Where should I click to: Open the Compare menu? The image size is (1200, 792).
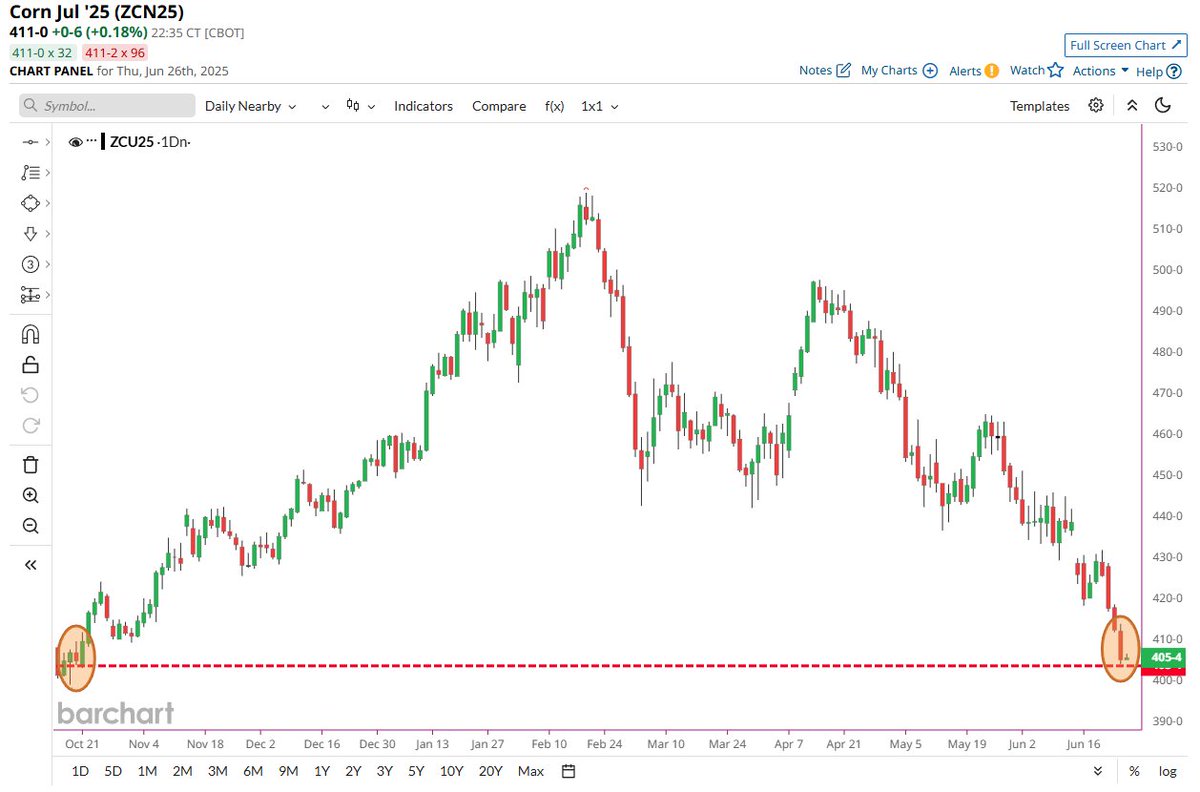[499, 105]
